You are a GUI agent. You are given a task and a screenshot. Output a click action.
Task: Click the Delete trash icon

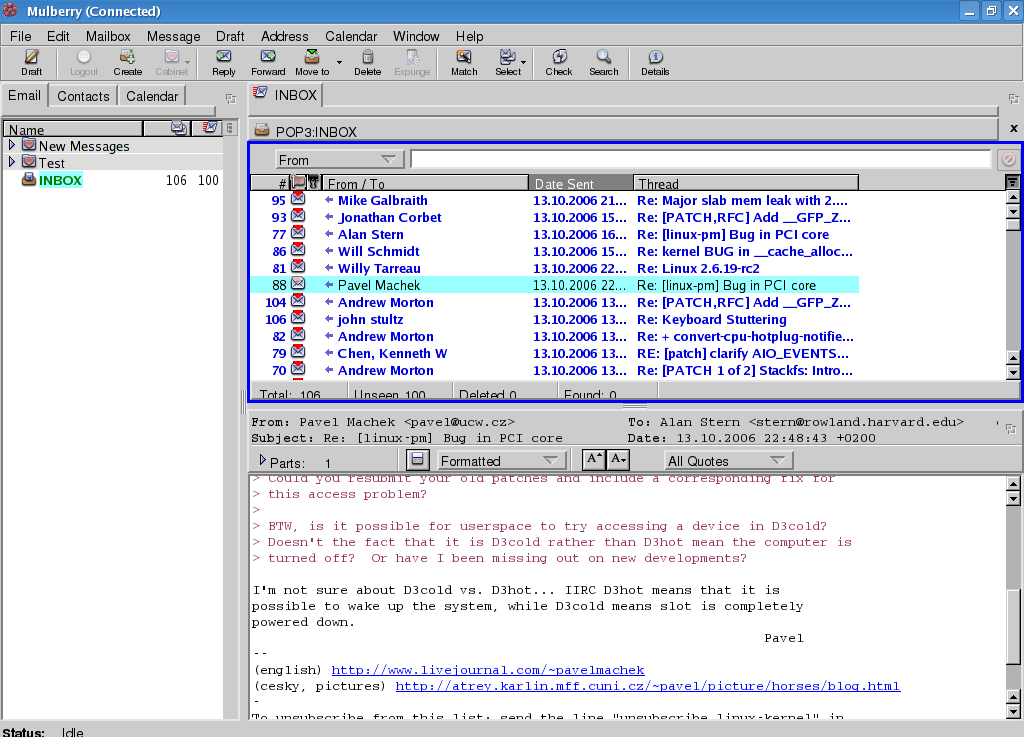point(367,62)
